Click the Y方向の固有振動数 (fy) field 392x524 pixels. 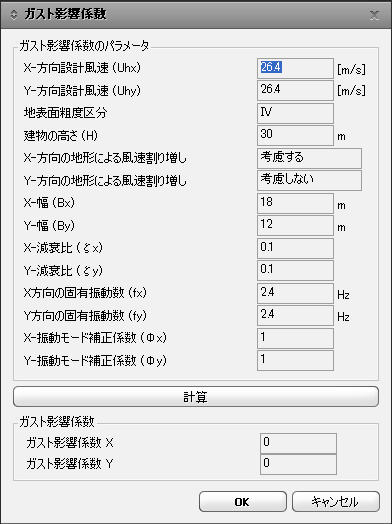pyautogui.click(x=295, y=315)
